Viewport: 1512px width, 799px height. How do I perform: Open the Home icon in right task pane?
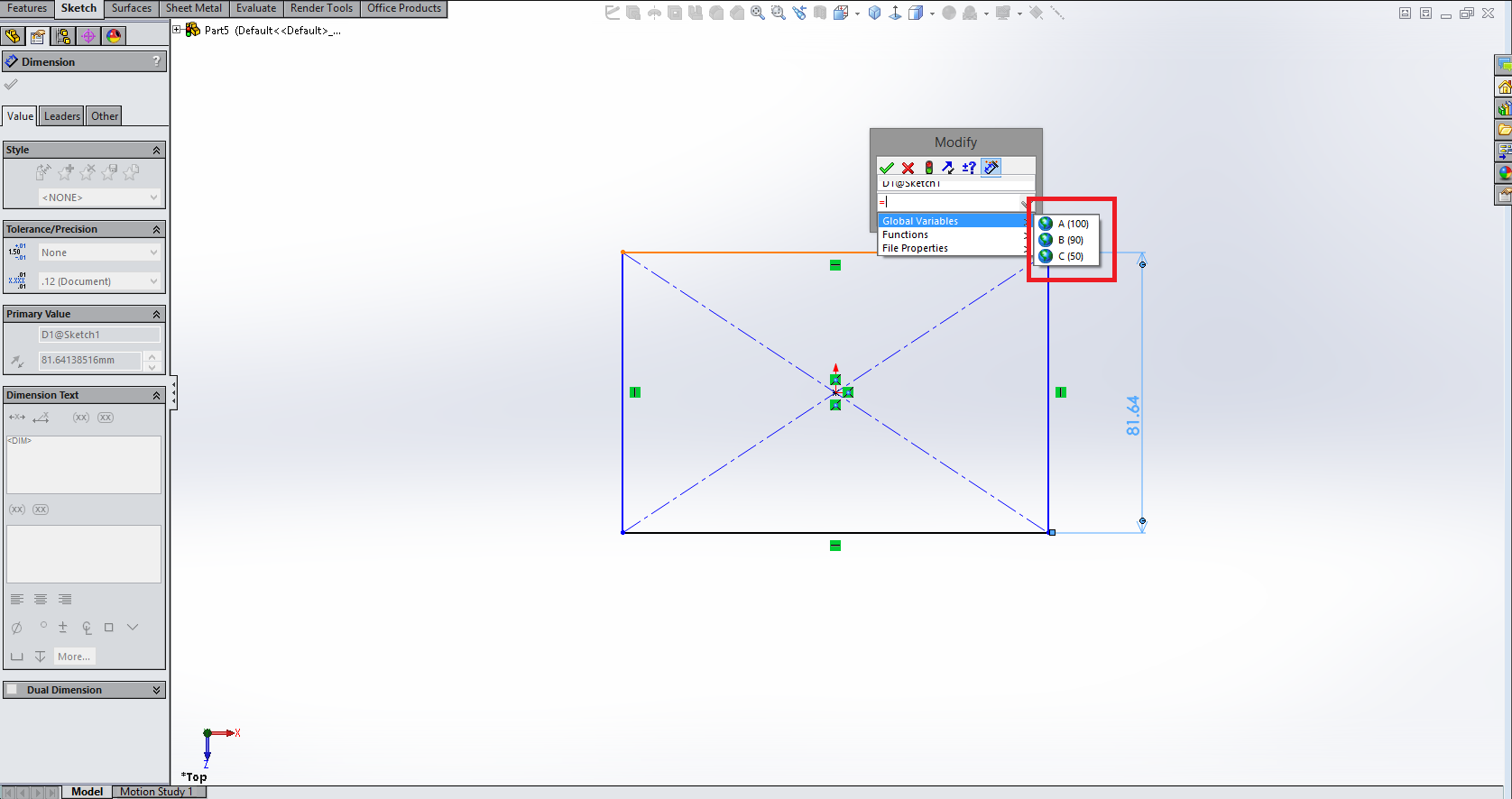click(1504, 87)
